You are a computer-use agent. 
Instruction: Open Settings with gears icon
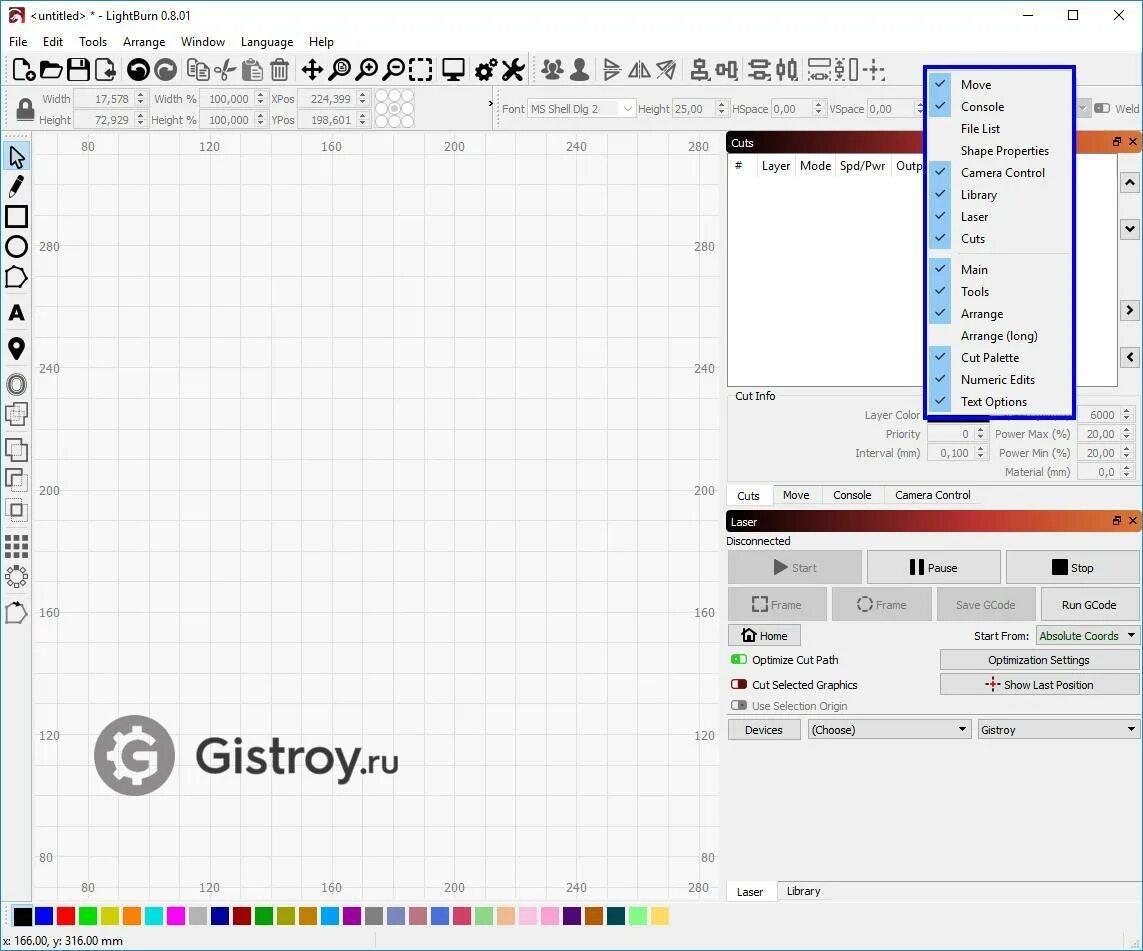tap(486, 70)
